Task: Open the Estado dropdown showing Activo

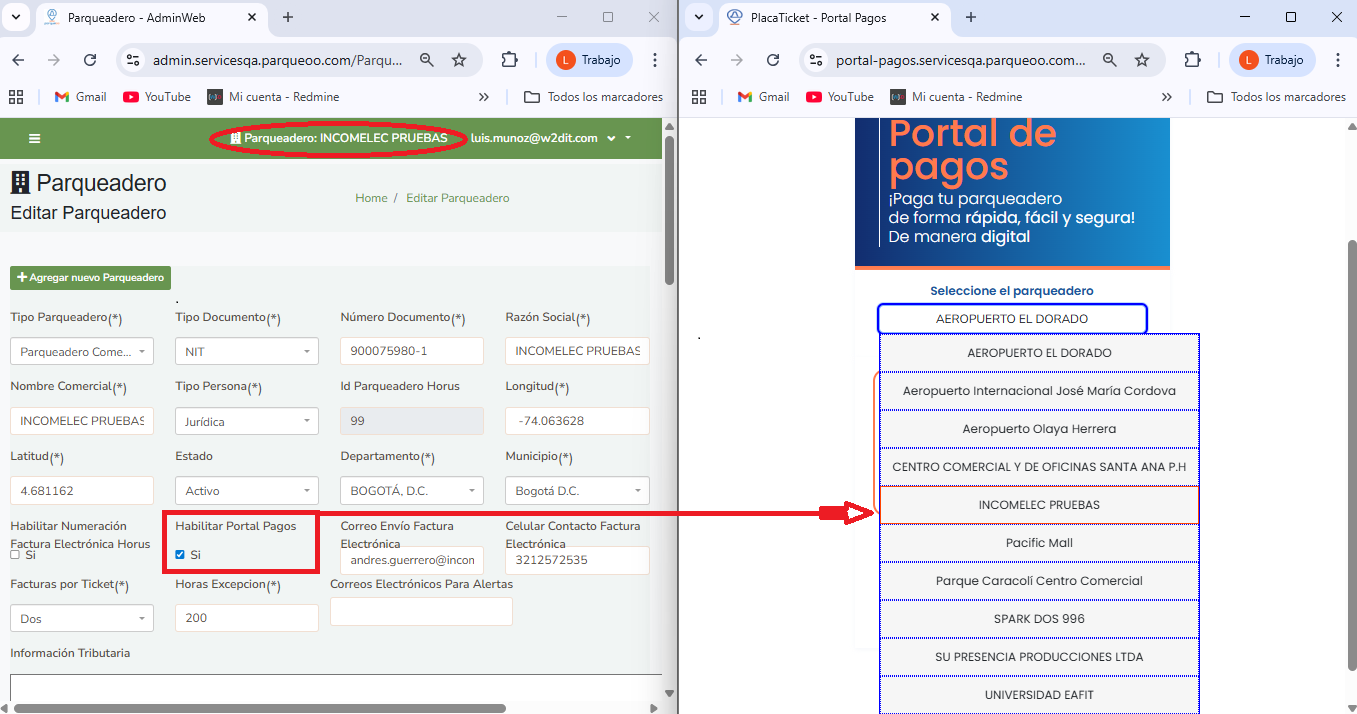Action: click(246, 491)
